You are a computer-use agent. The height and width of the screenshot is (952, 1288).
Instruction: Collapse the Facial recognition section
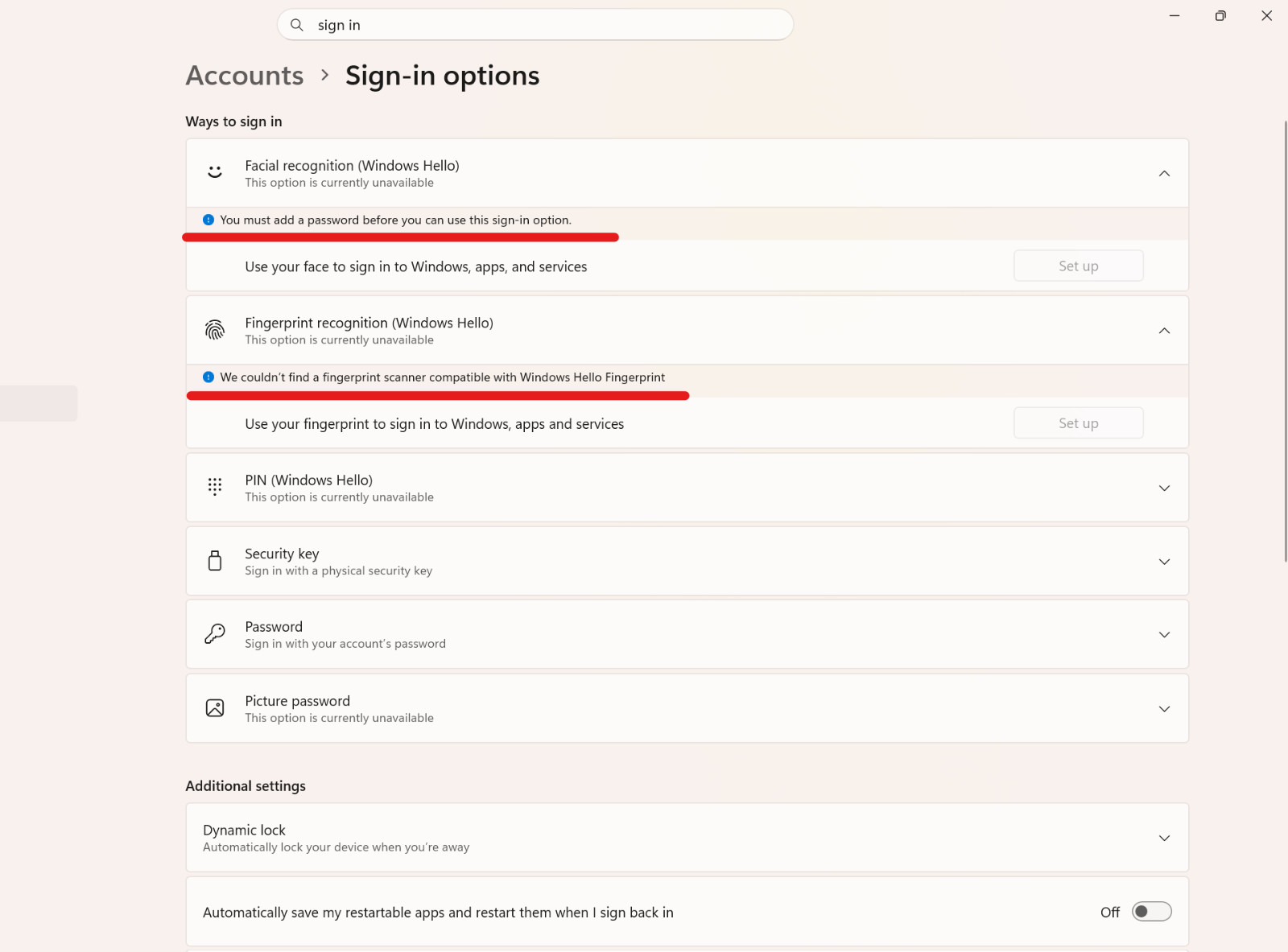pos(1164,173)
